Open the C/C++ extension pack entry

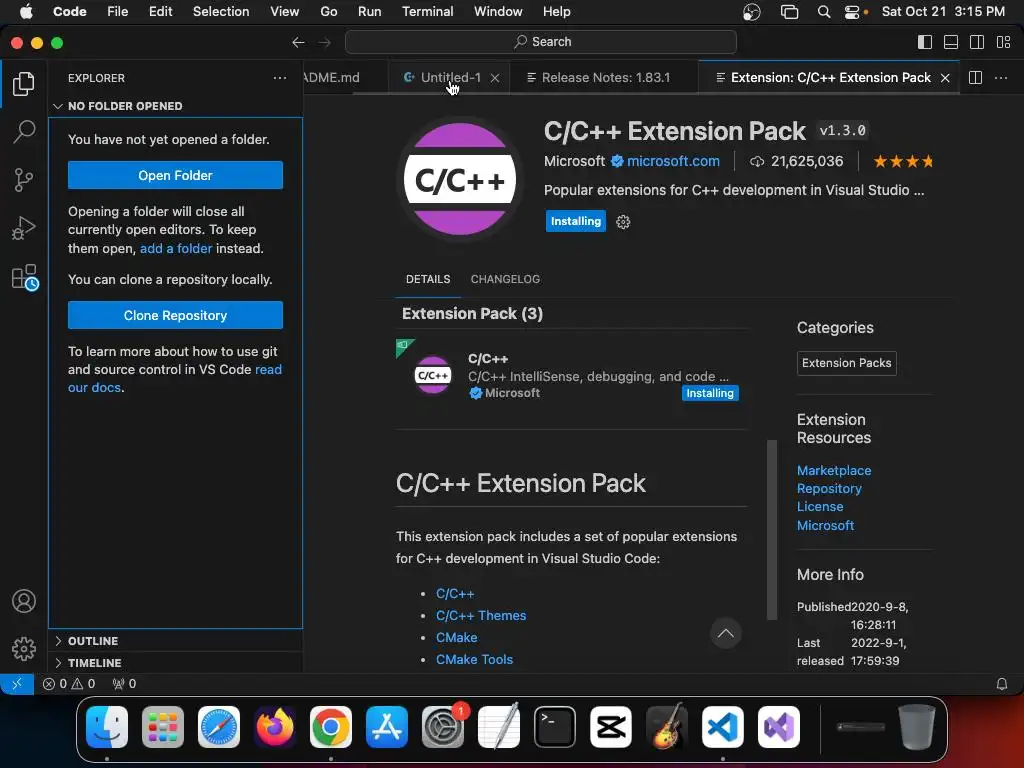571,376
